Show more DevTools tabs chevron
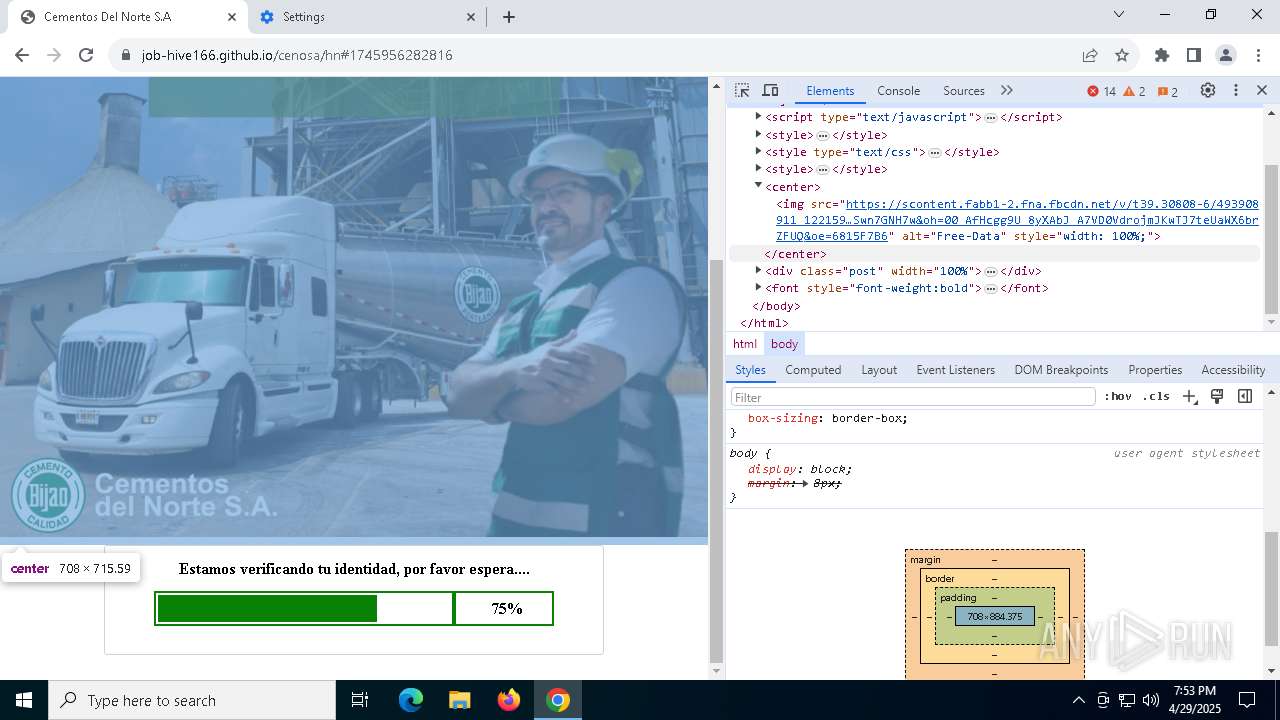This screenshot has height=720, width=1280. (1007, 90)
